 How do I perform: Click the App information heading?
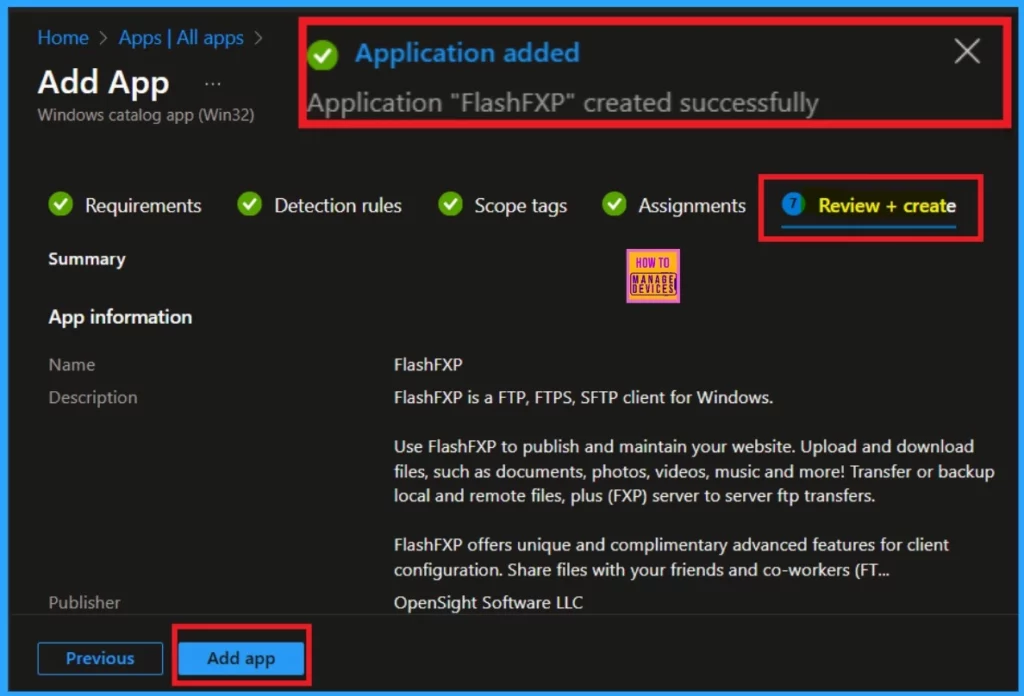[x=120, y=317]
